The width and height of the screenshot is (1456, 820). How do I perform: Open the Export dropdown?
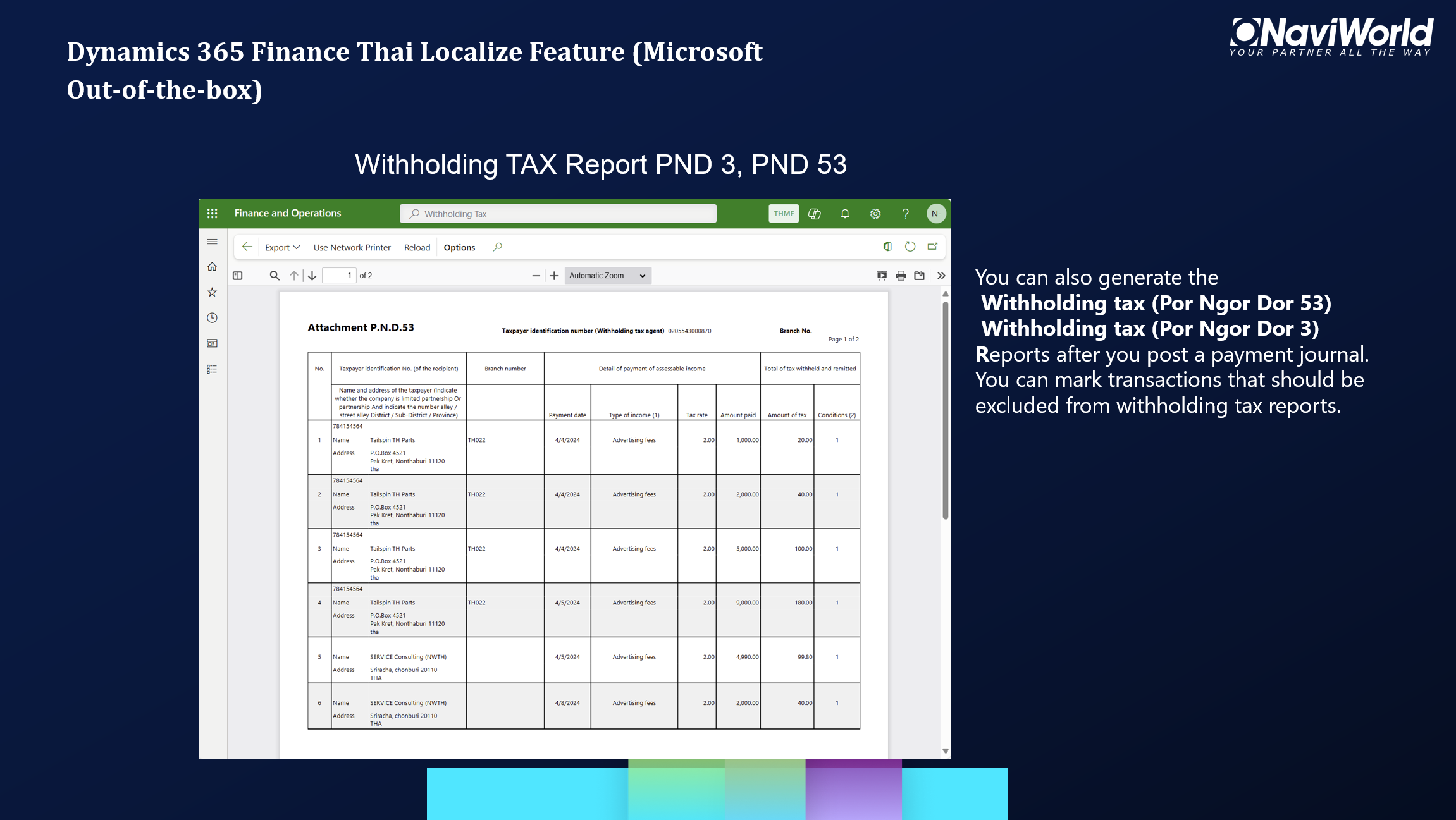pyautogui.click(x=282, y=247)
